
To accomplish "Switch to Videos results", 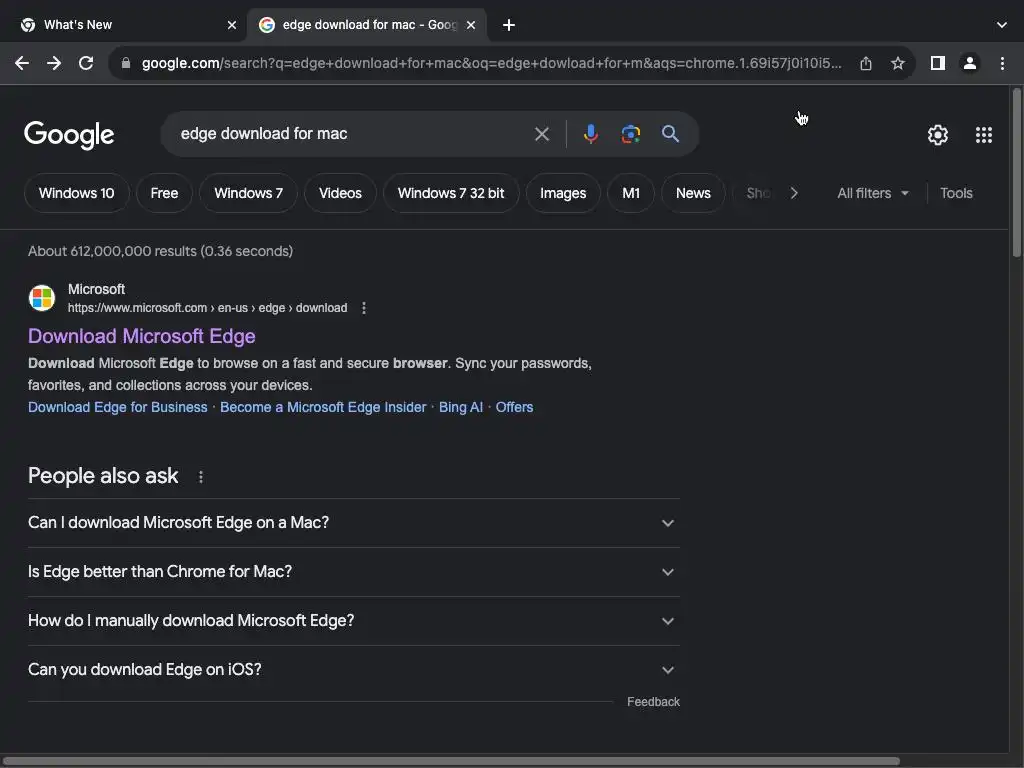I will tap(340, 193).
